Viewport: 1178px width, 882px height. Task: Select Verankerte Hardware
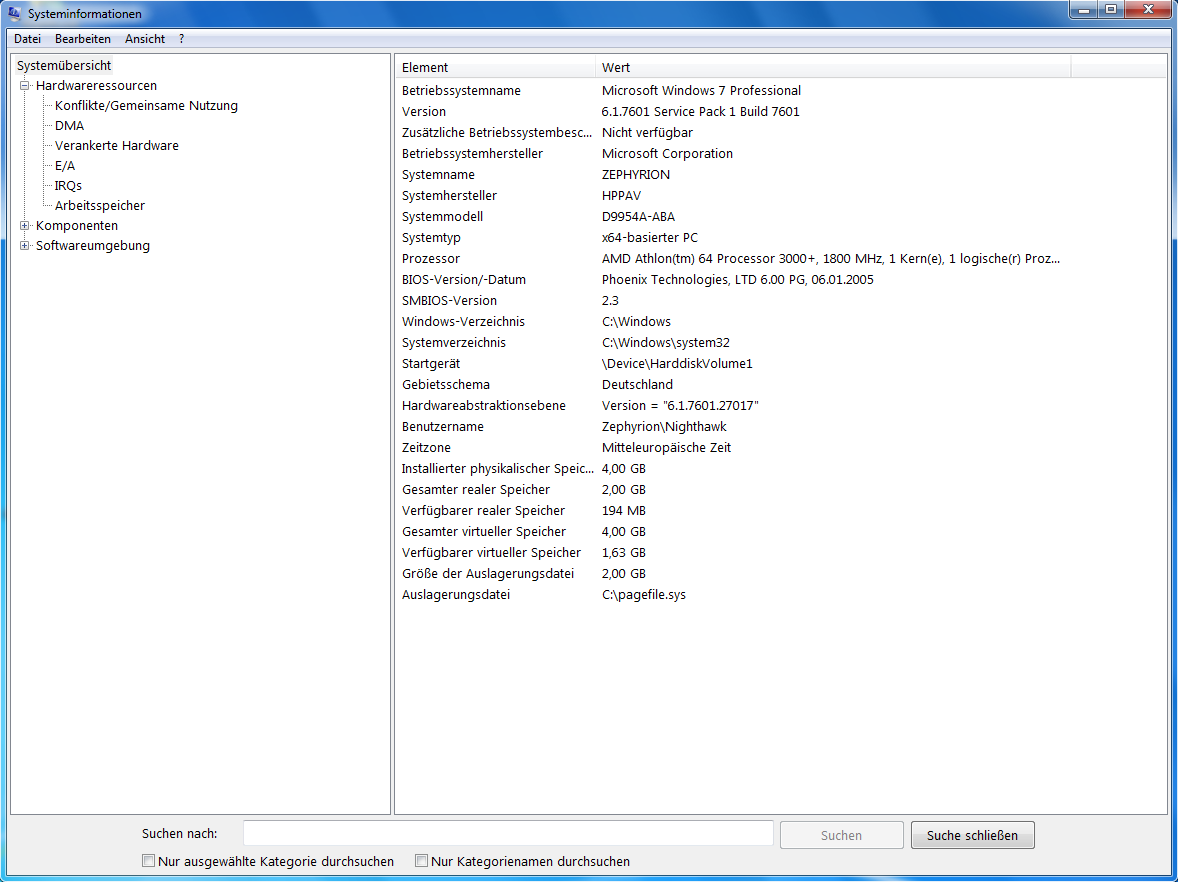coord(116,146)
